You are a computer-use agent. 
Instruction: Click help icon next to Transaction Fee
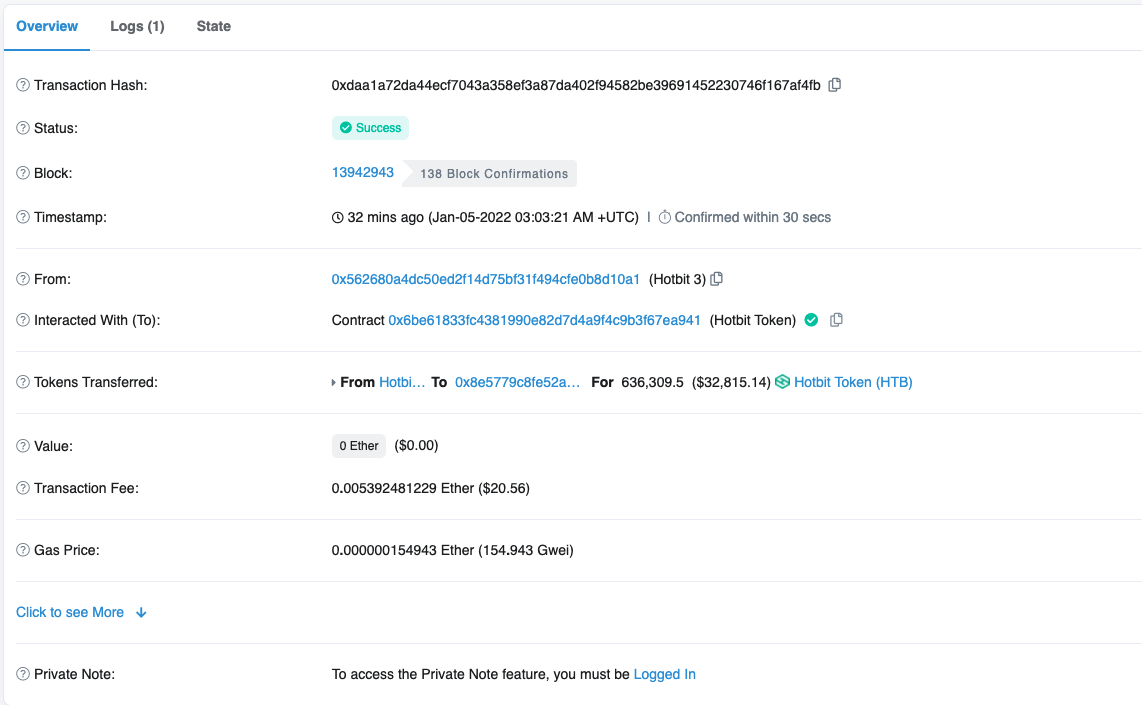pos(23,488)
